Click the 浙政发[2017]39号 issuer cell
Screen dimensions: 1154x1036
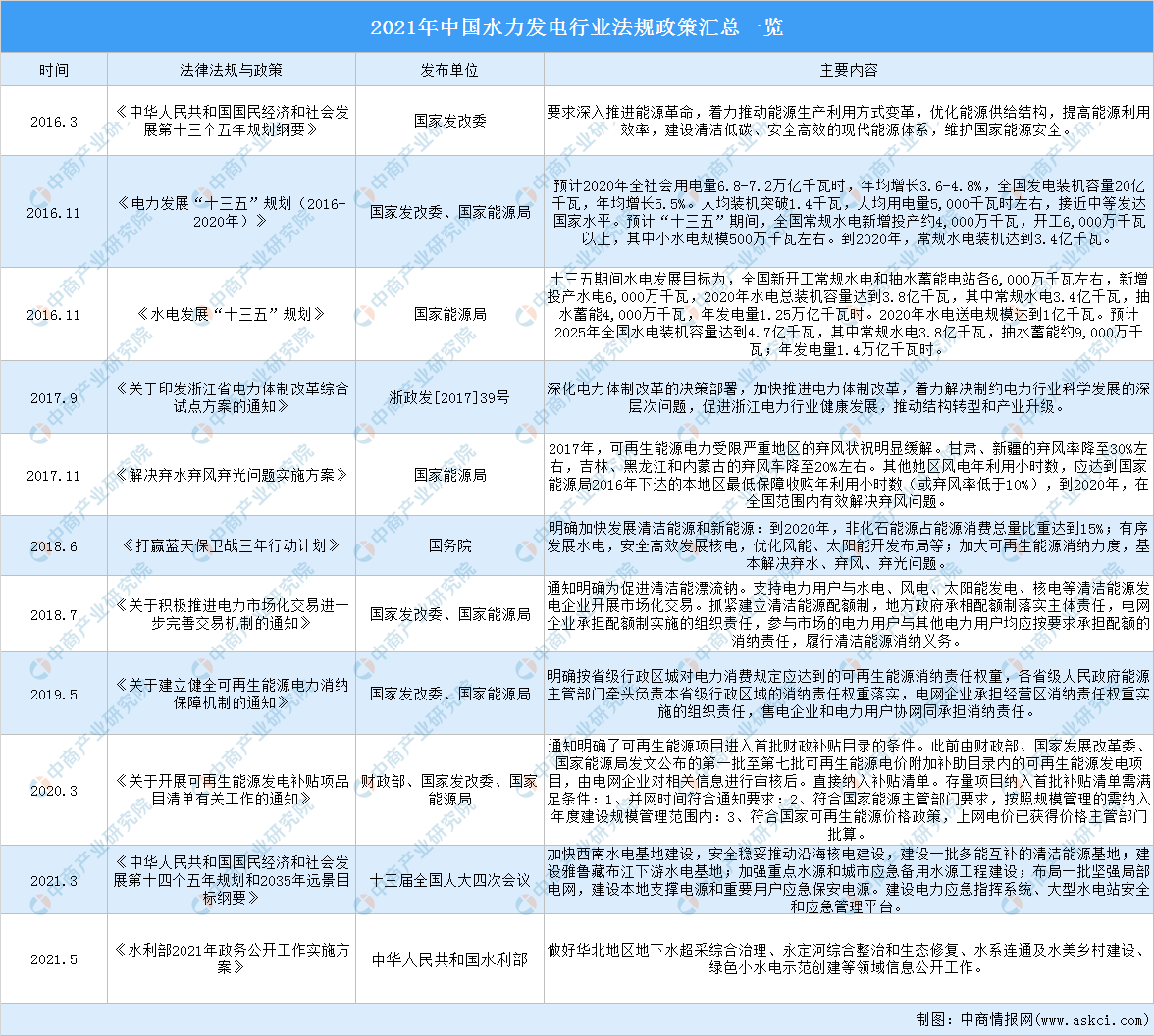(x=449, y=398)
